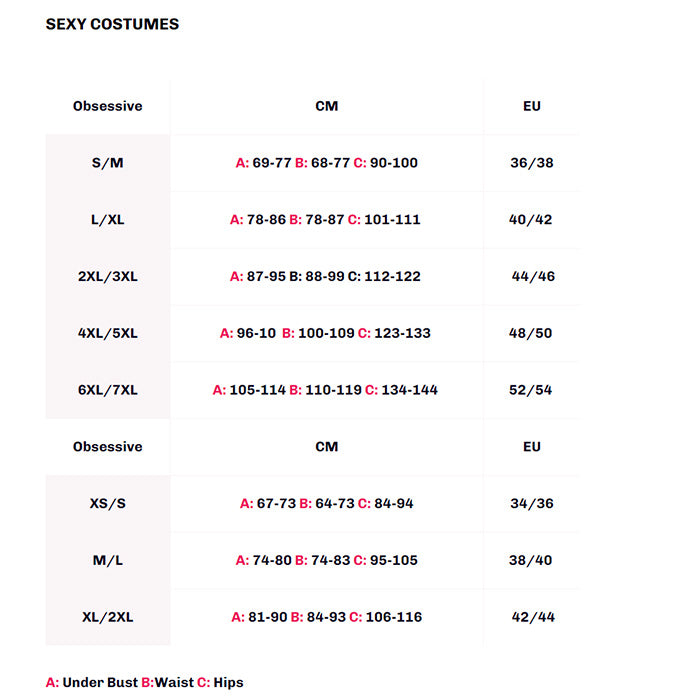
Task: Select the S/M size row label
Action: tap(107, 163)
